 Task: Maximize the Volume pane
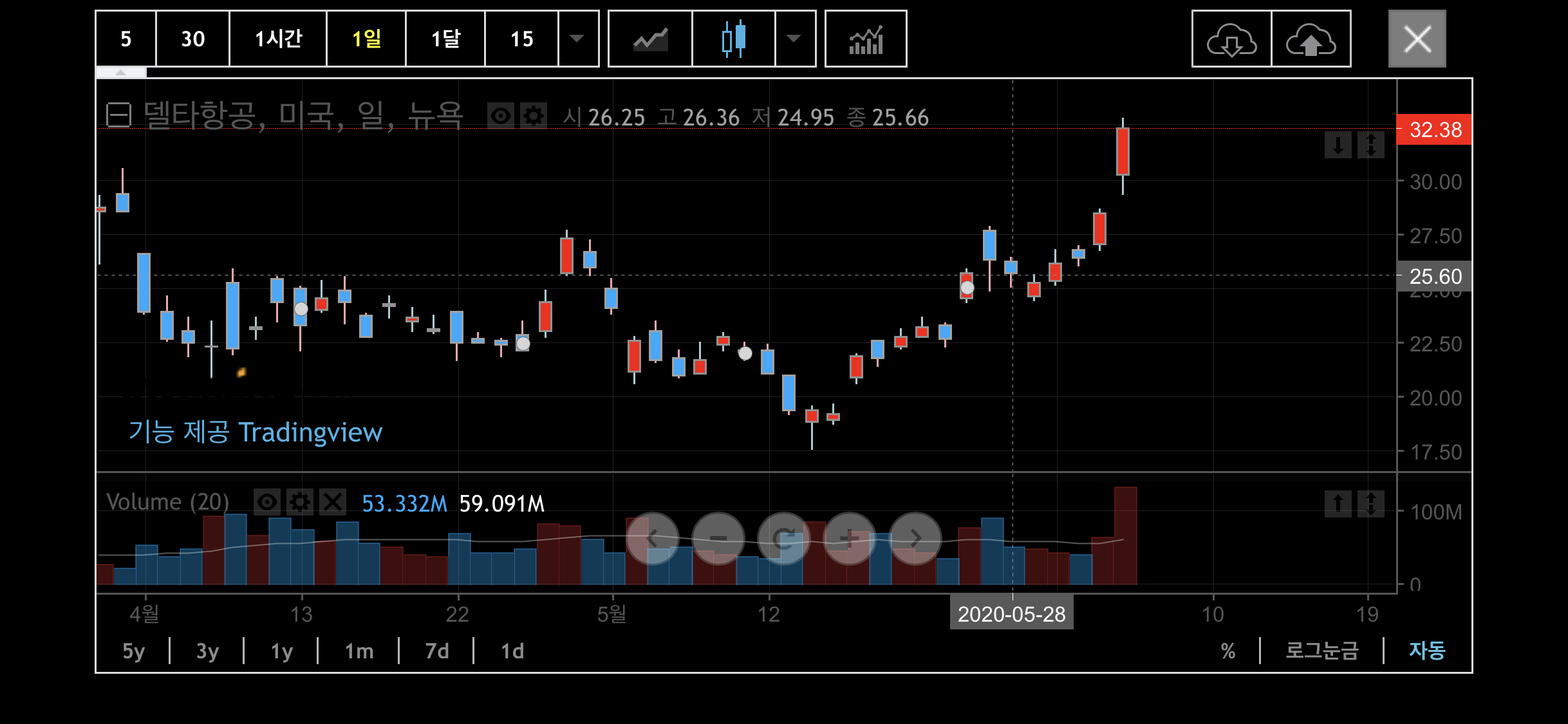1371,503
